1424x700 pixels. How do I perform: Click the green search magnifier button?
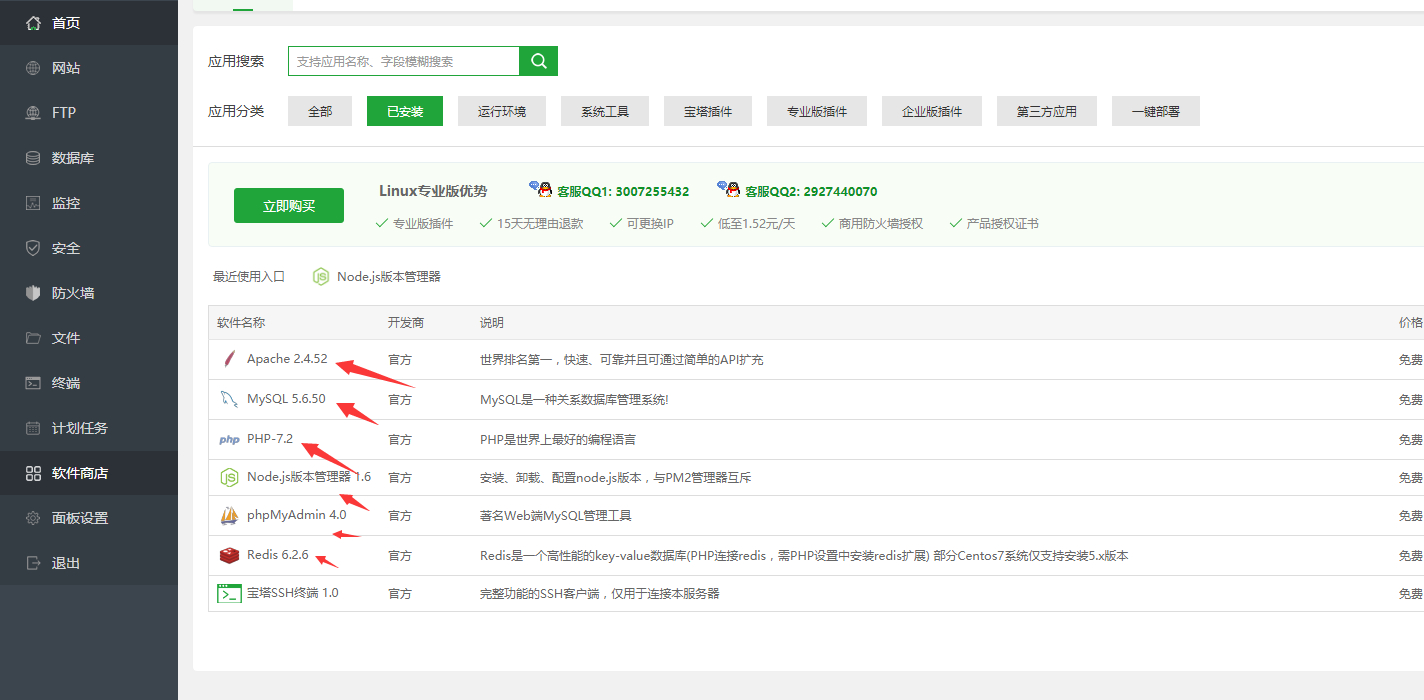coord(538,61)
